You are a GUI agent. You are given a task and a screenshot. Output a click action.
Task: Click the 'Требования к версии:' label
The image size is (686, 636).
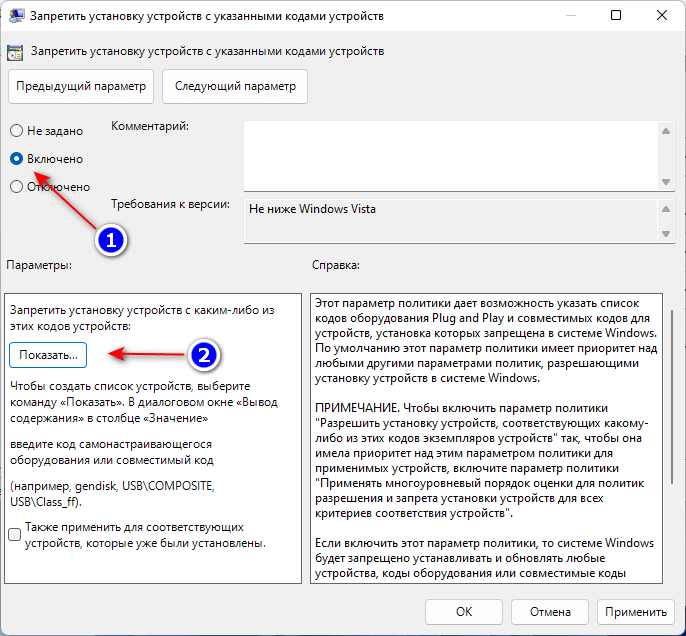[x=170, y=204]
